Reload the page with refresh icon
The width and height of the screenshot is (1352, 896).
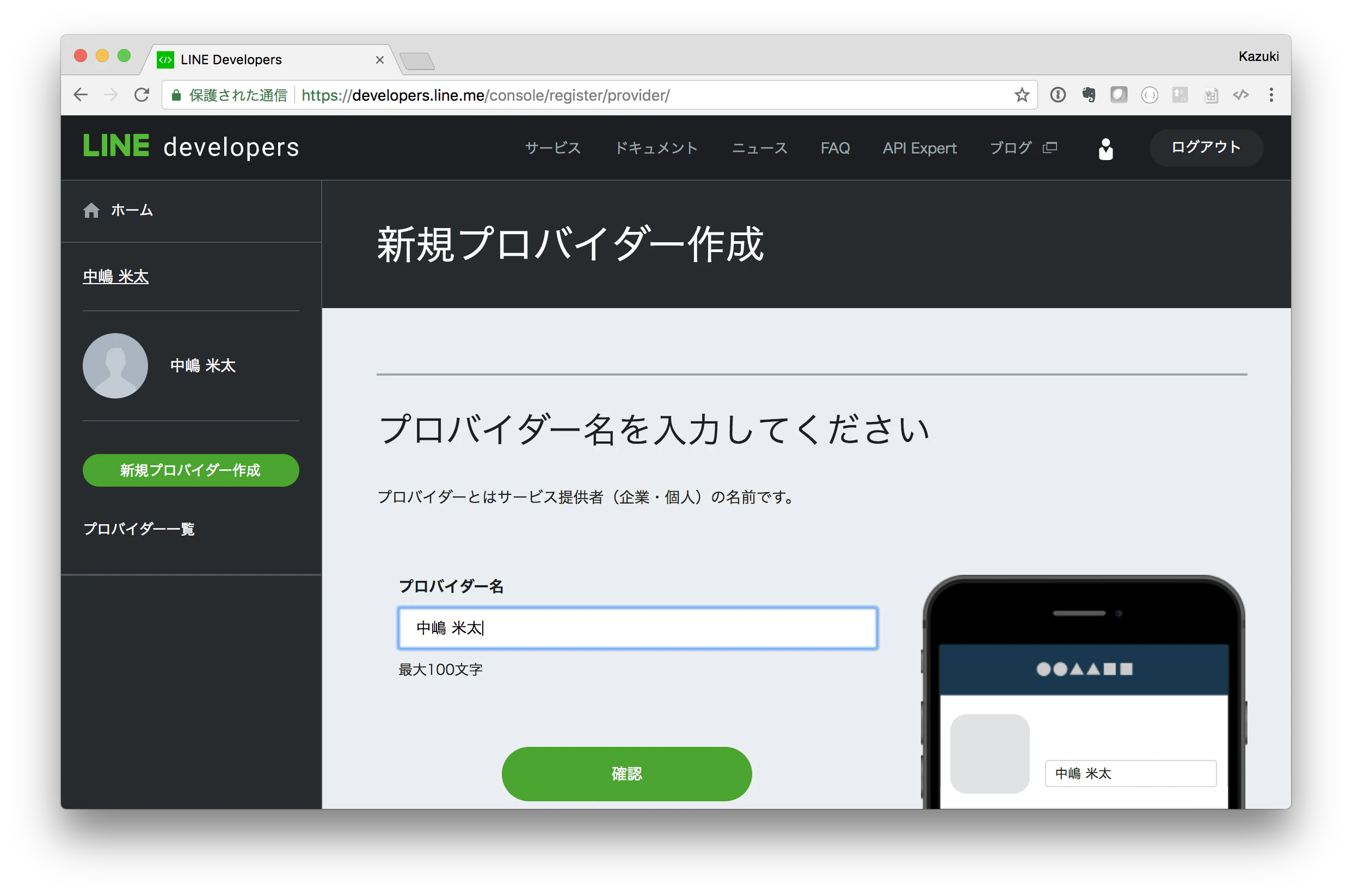tap(142, 95)
